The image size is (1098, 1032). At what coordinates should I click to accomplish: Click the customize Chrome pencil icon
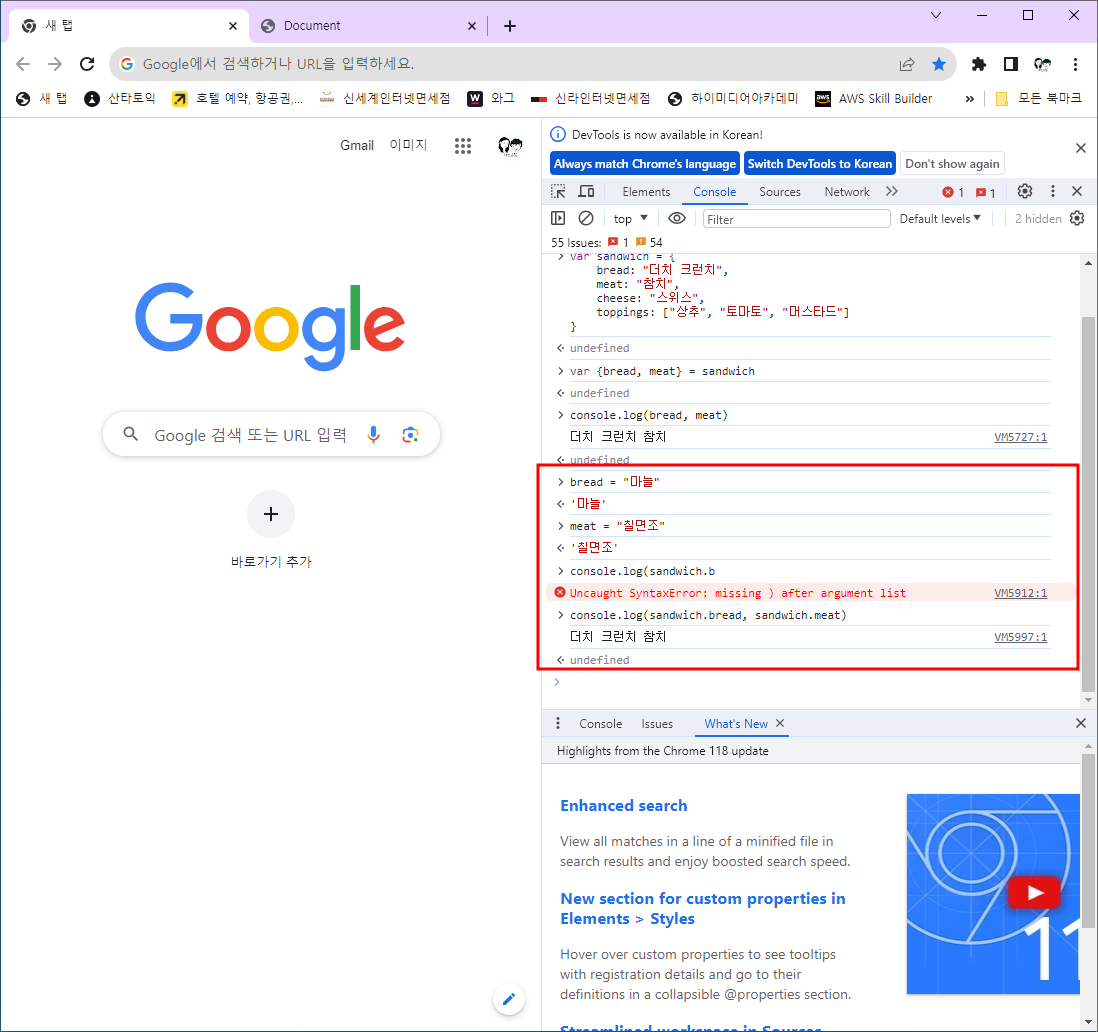tap(509, 999)
